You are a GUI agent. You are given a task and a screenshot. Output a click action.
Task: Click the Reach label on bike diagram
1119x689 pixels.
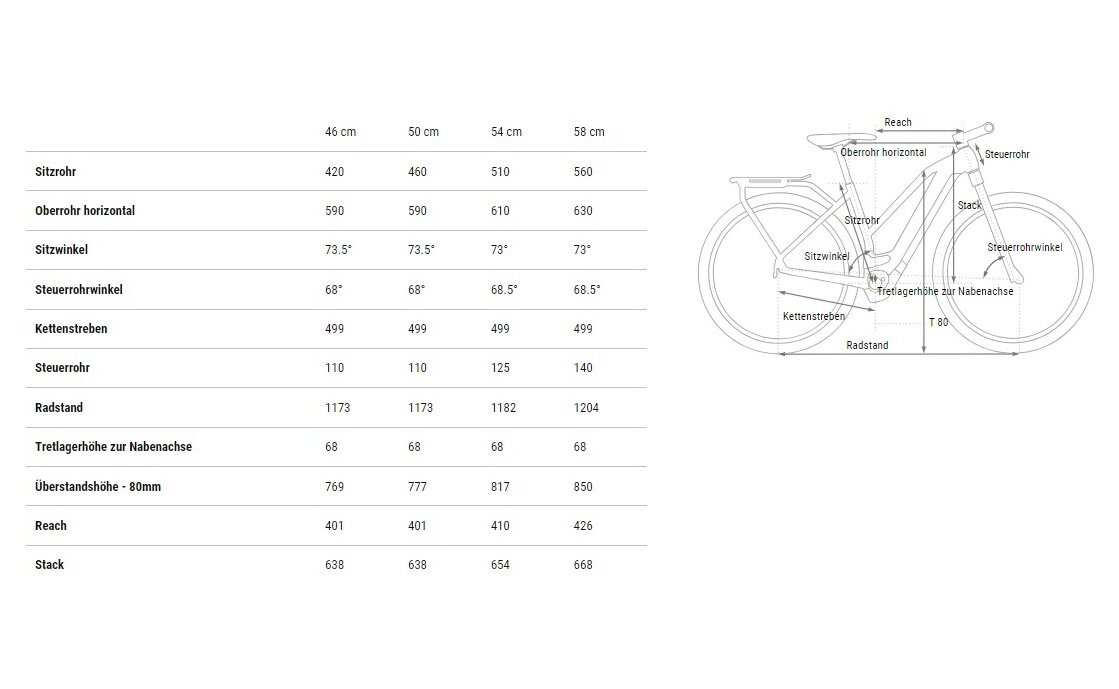pos(898,123)
